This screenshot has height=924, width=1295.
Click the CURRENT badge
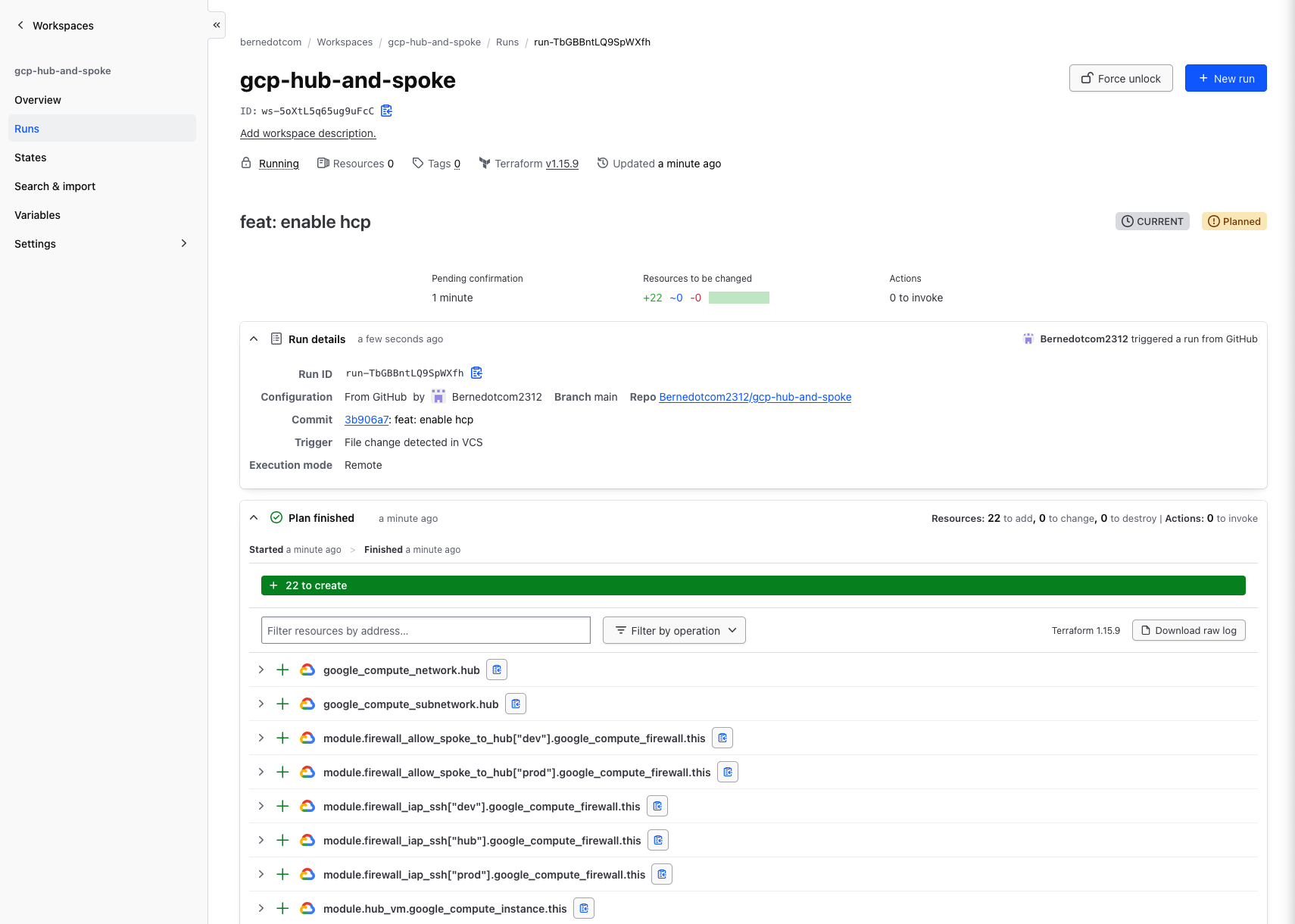coord(1153,221)
